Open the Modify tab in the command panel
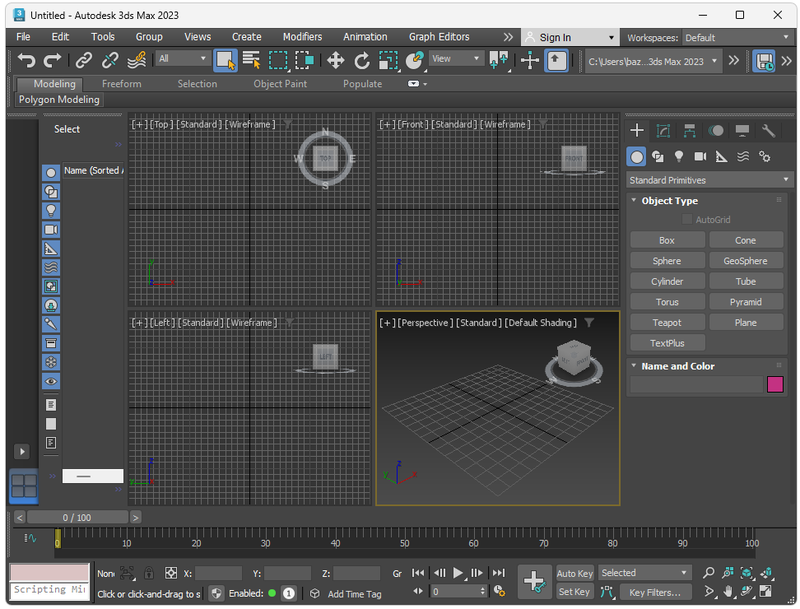The image size is (800, 609). 663,131
